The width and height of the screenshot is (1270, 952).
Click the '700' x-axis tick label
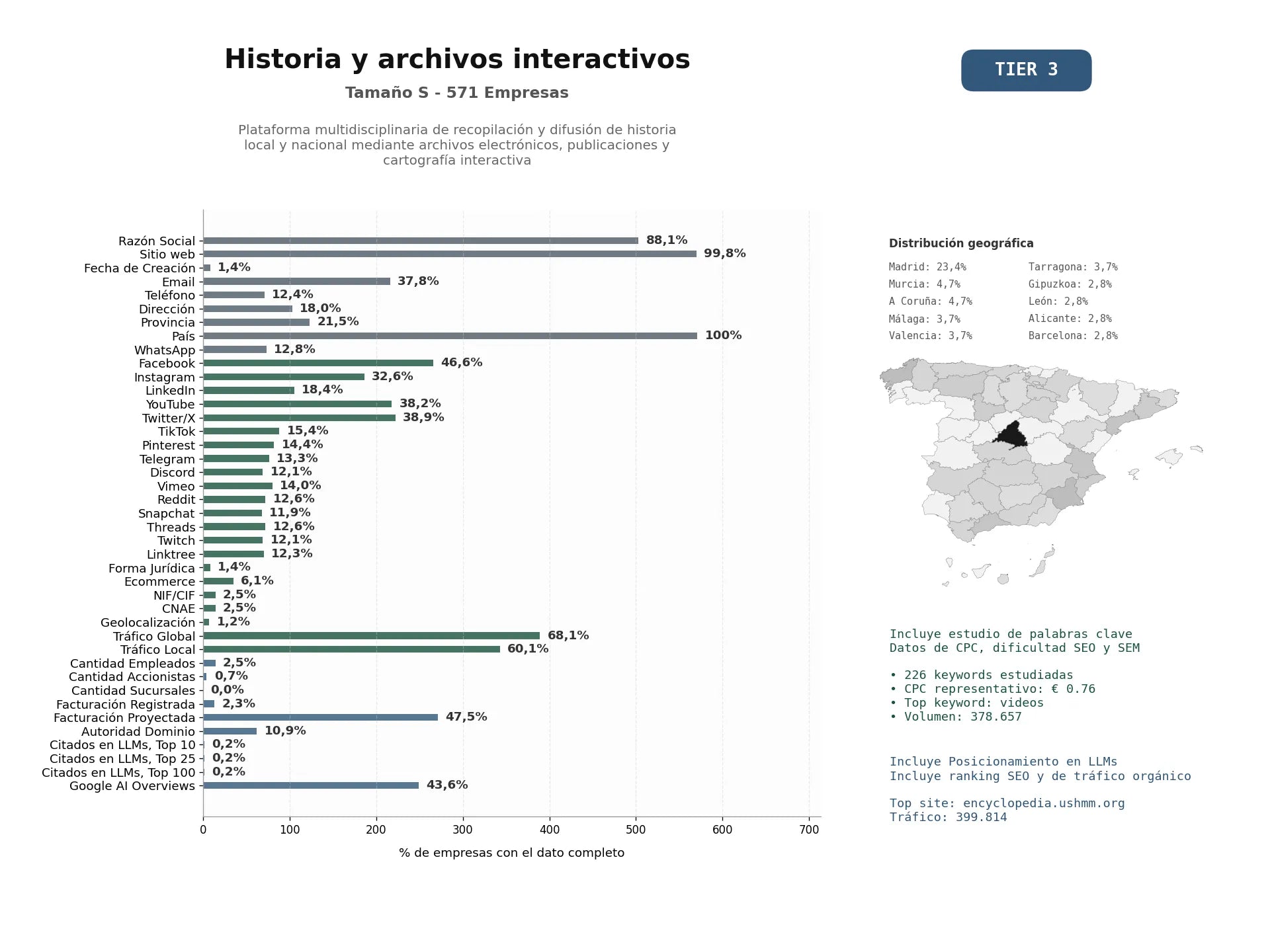tap(809, 830)
